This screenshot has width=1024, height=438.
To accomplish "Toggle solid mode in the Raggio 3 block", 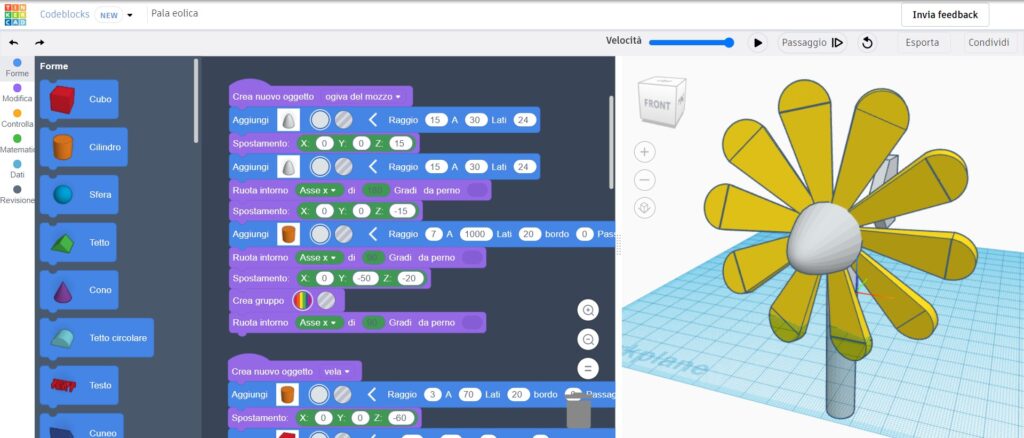I will (x=320, y=395).
